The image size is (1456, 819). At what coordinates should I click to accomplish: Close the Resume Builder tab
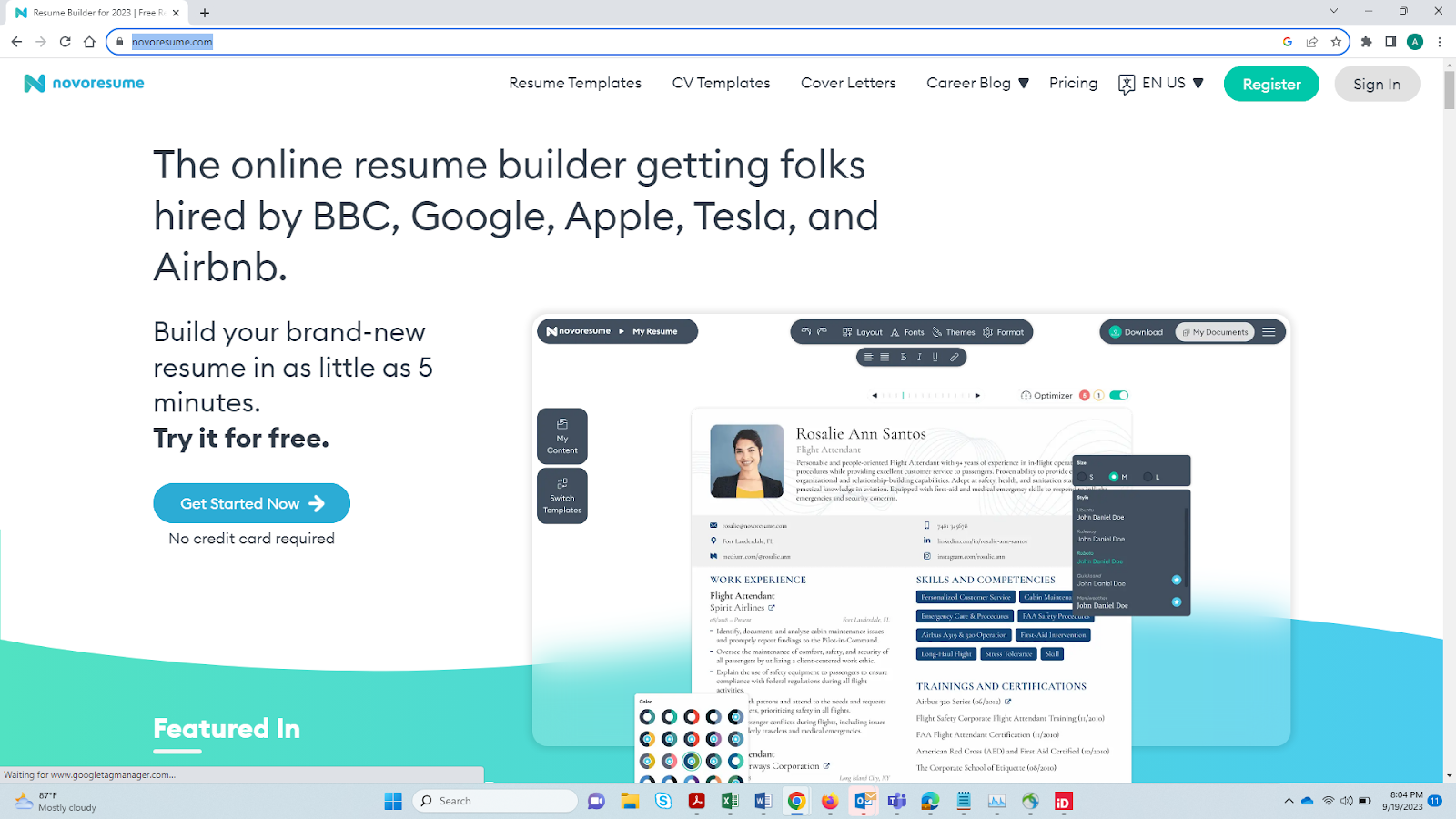tap(176, 13)
